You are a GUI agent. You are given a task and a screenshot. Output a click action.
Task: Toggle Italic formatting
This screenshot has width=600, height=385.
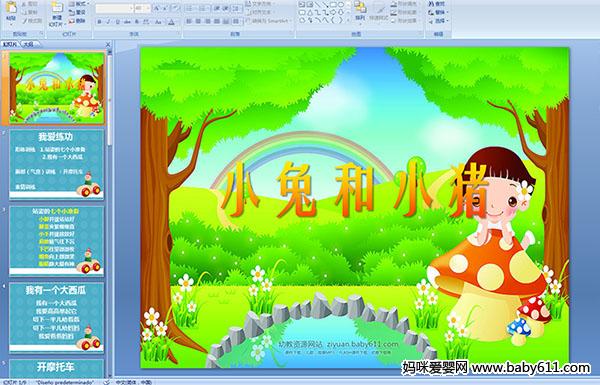coord(108,22)
